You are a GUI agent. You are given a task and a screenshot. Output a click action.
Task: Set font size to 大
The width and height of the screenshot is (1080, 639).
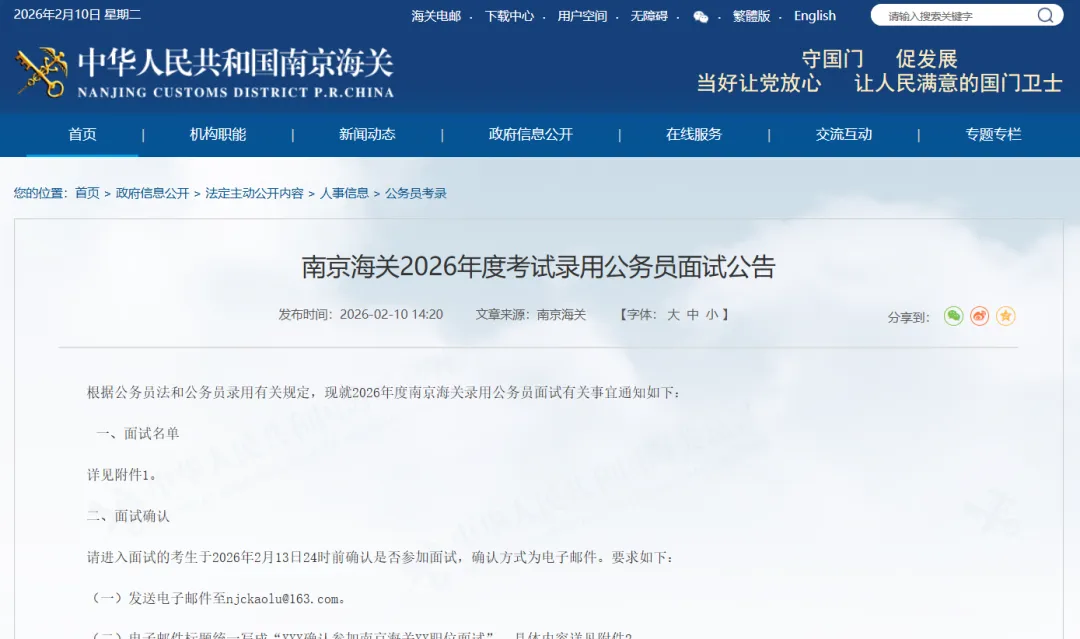[673, 315]
